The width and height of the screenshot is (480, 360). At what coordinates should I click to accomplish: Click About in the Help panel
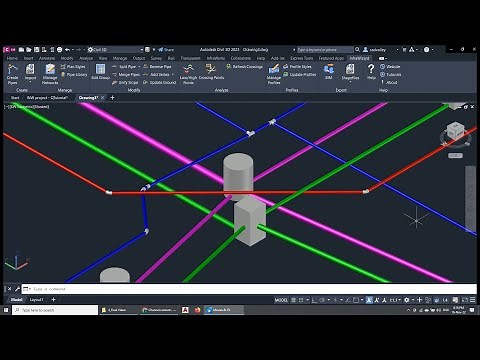[389, 82]
